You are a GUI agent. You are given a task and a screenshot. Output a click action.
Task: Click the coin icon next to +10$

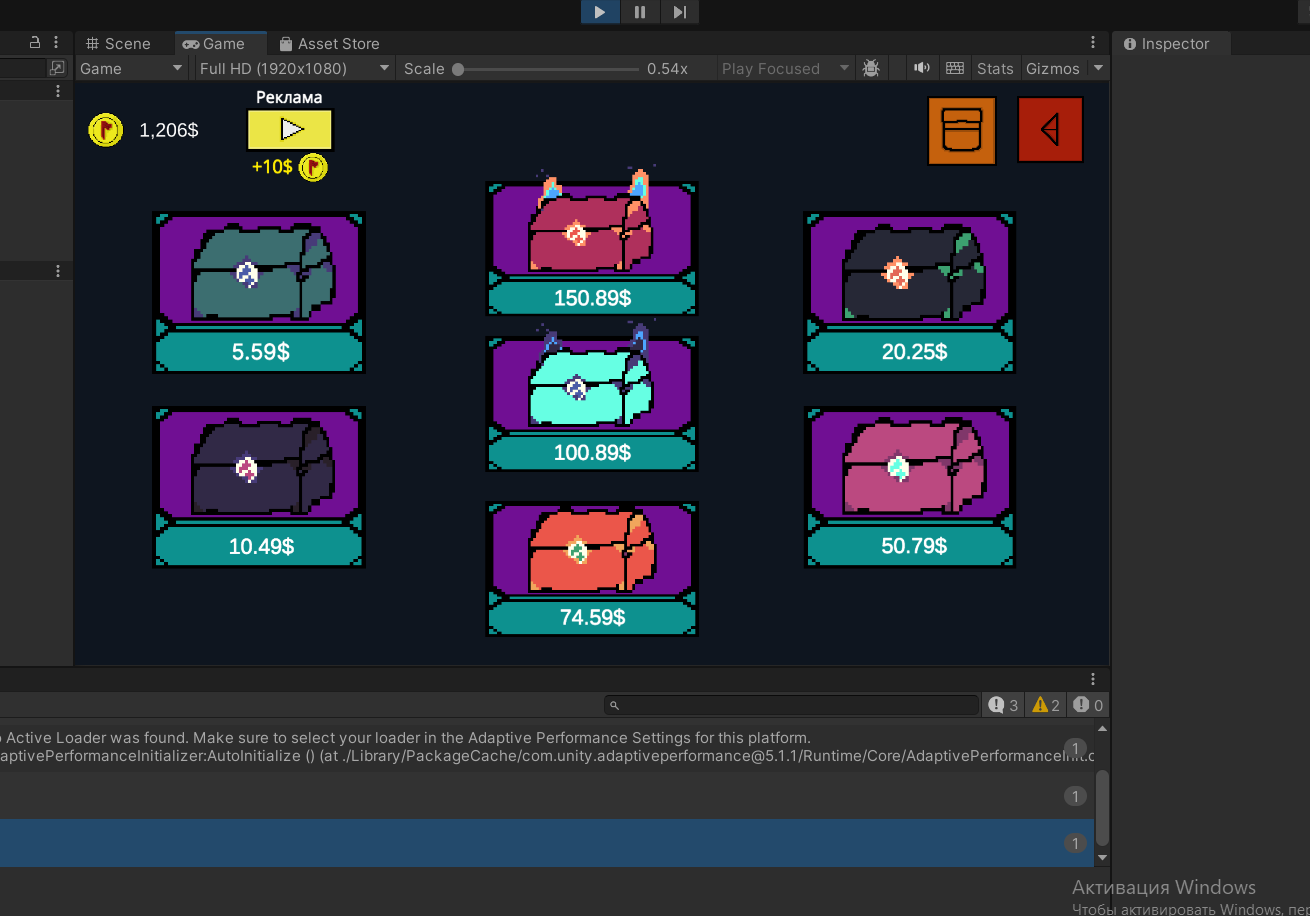tap(314, 167)
